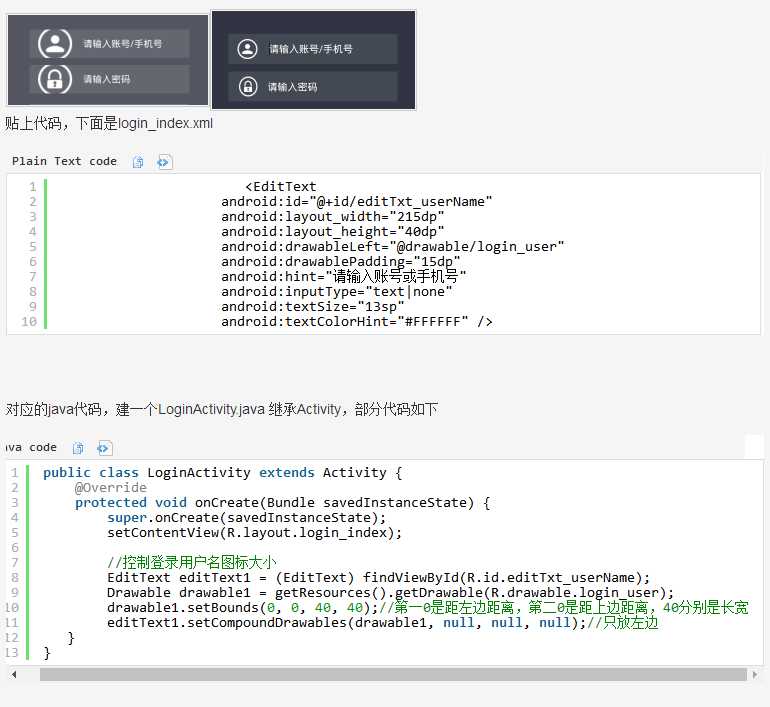Click the setContentView(R.layout.login_index) line
The image size is (770, 707).
254,533
